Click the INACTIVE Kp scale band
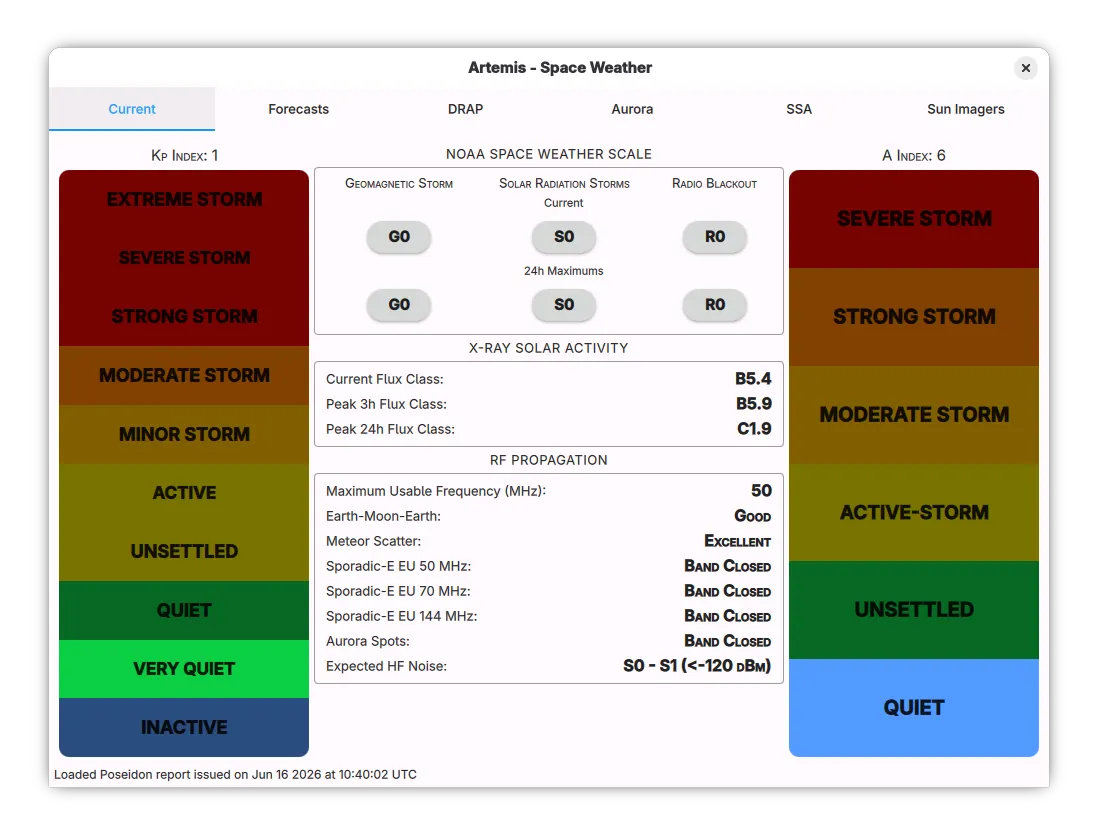1098x836 pixels. click(183, 727)
